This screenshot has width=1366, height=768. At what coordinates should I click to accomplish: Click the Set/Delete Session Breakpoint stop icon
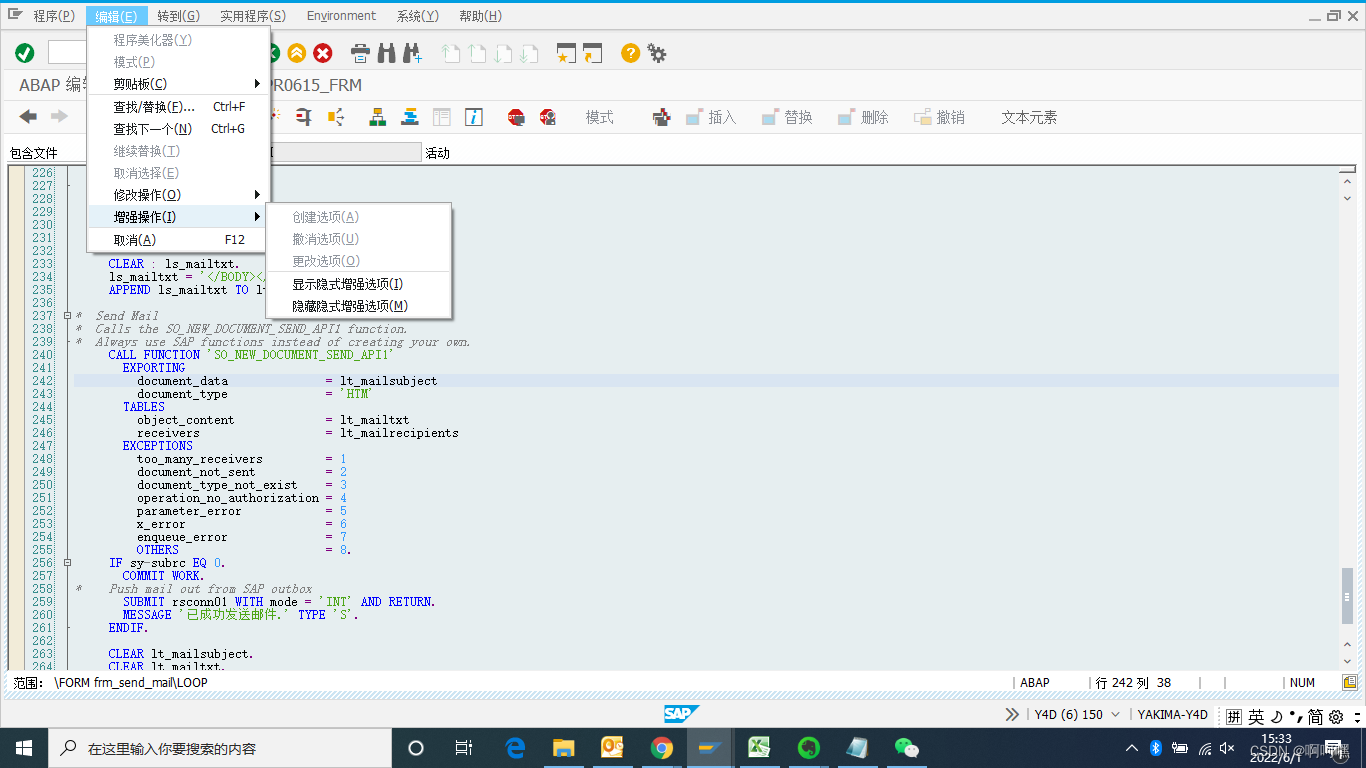point(516,117)
